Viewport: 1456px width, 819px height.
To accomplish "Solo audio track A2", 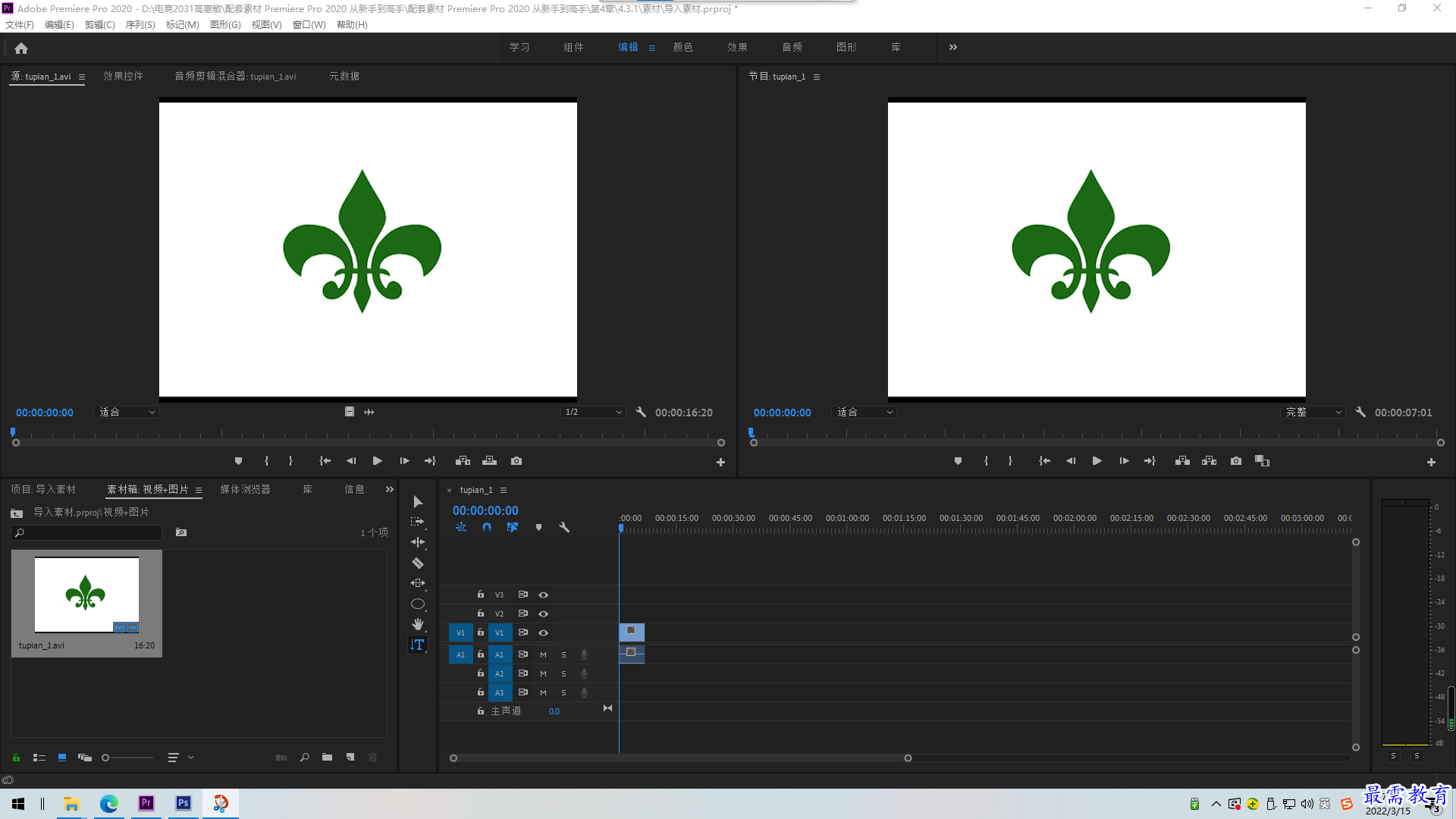I will [x=563, y=674].
